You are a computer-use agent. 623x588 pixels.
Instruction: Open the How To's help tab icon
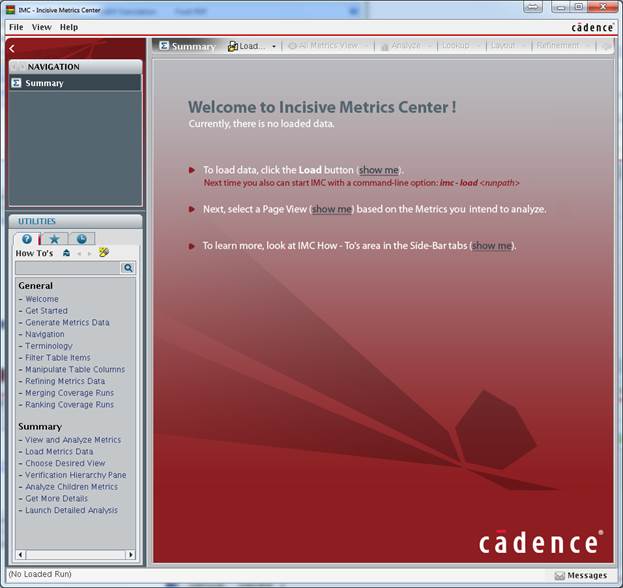coord(27,239)
